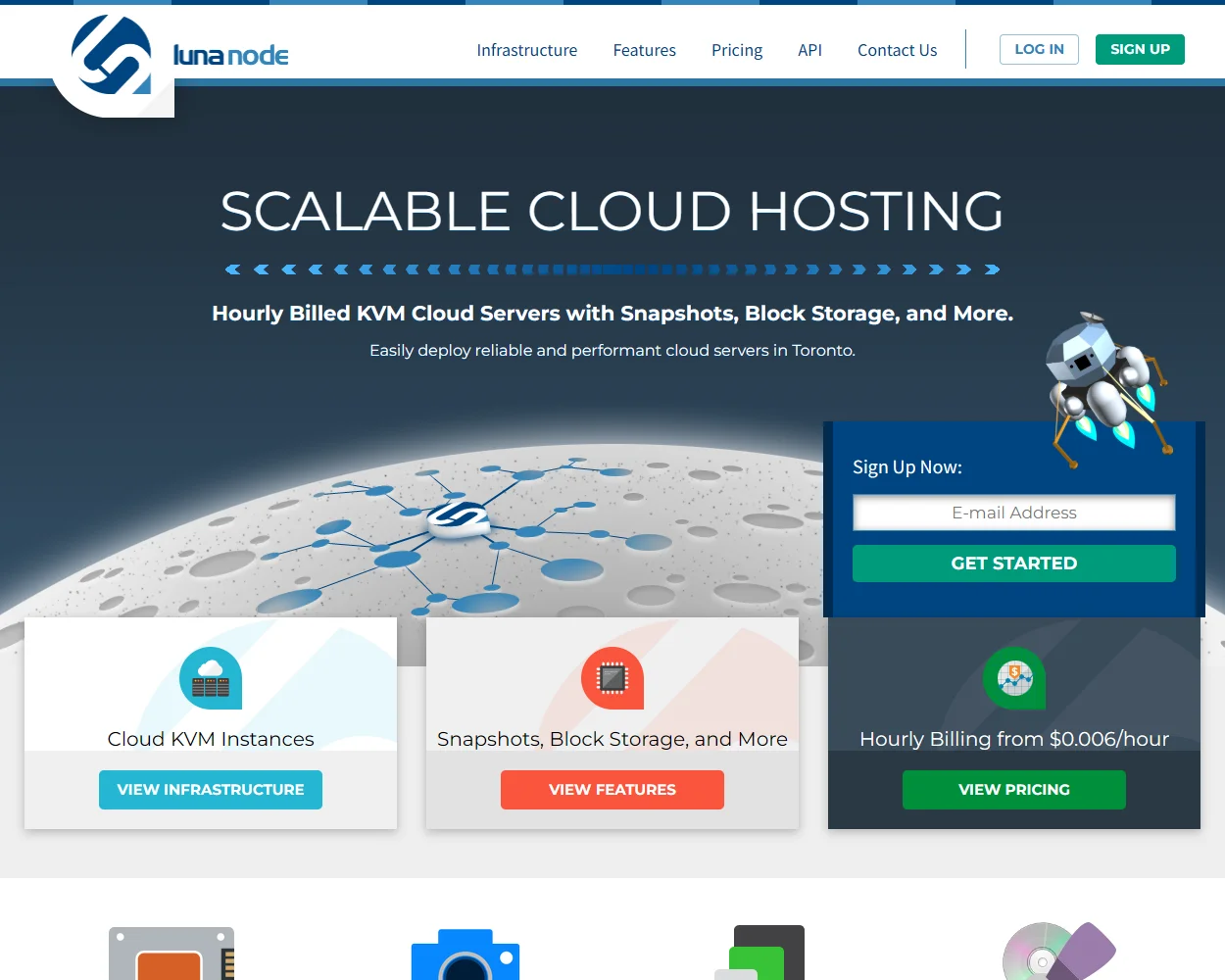Click the logo hub on the moon network
1225x980 pixels.
457,516
